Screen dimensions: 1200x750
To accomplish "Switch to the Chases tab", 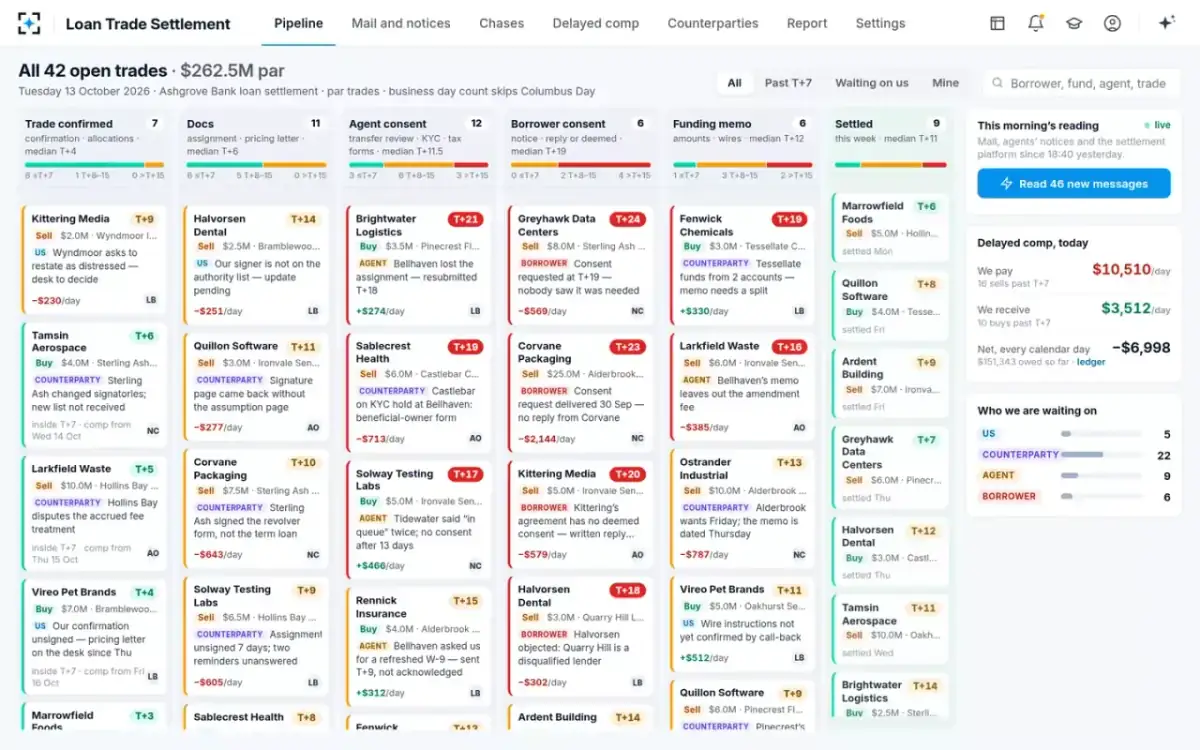I will click(x=501, y=23).
